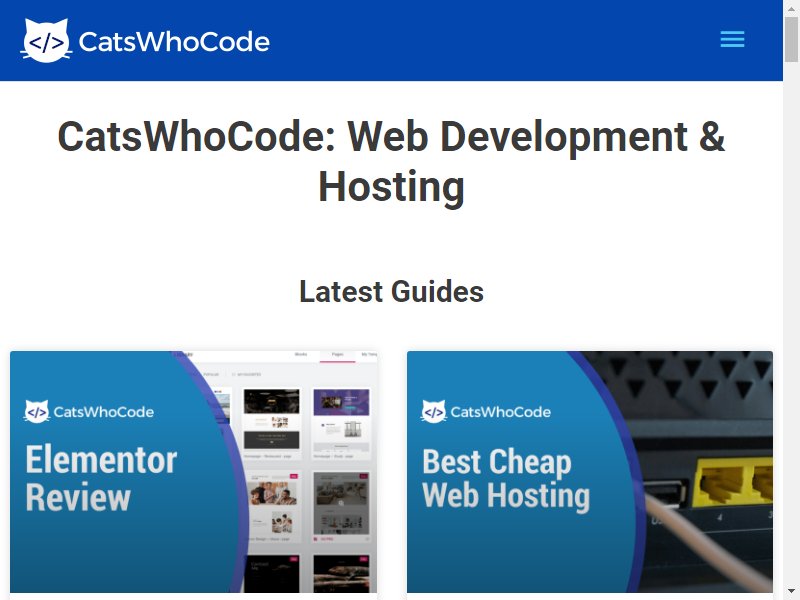Open the hamburger navigation menu

[732, 39]
